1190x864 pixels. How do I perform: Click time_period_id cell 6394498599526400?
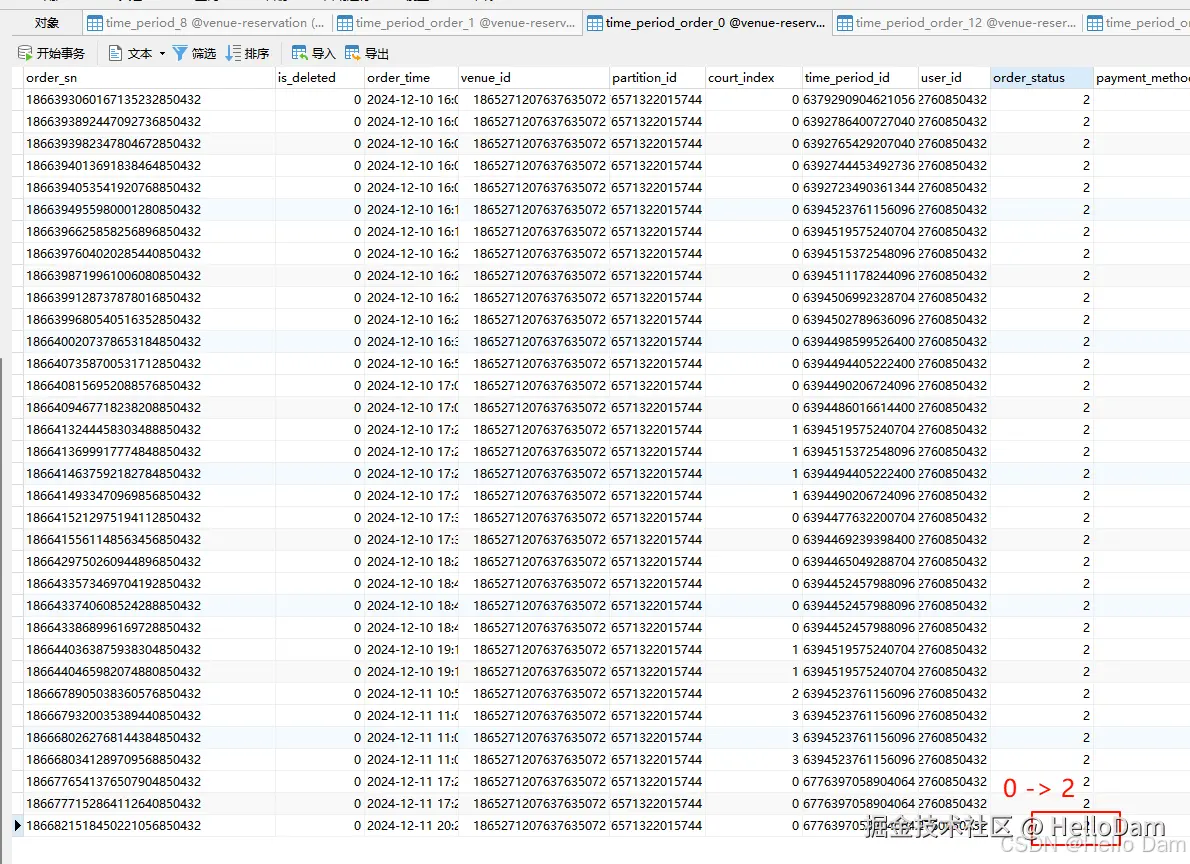click(859, 342)
